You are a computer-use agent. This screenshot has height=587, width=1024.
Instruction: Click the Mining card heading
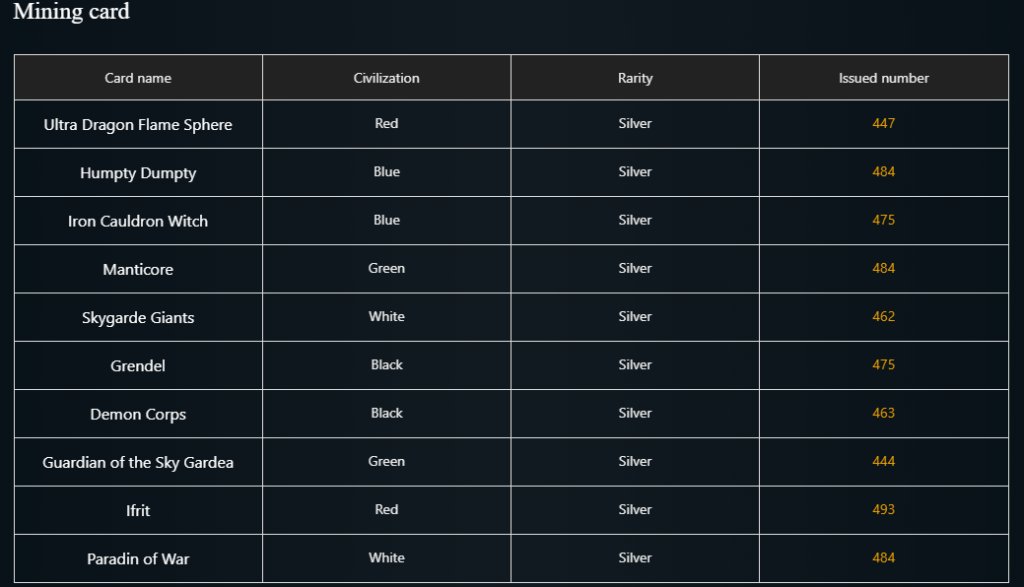point(71,13)
